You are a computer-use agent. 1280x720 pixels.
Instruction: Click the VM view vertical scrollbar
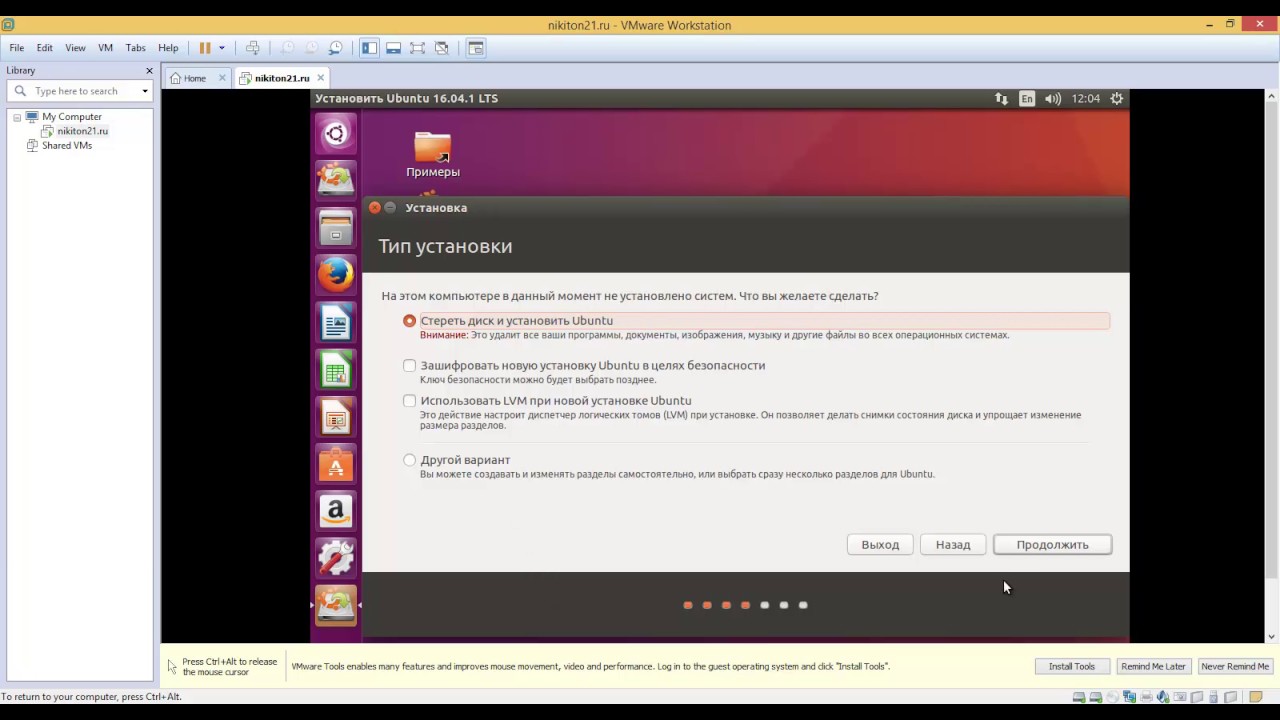tap(1272, 365)
